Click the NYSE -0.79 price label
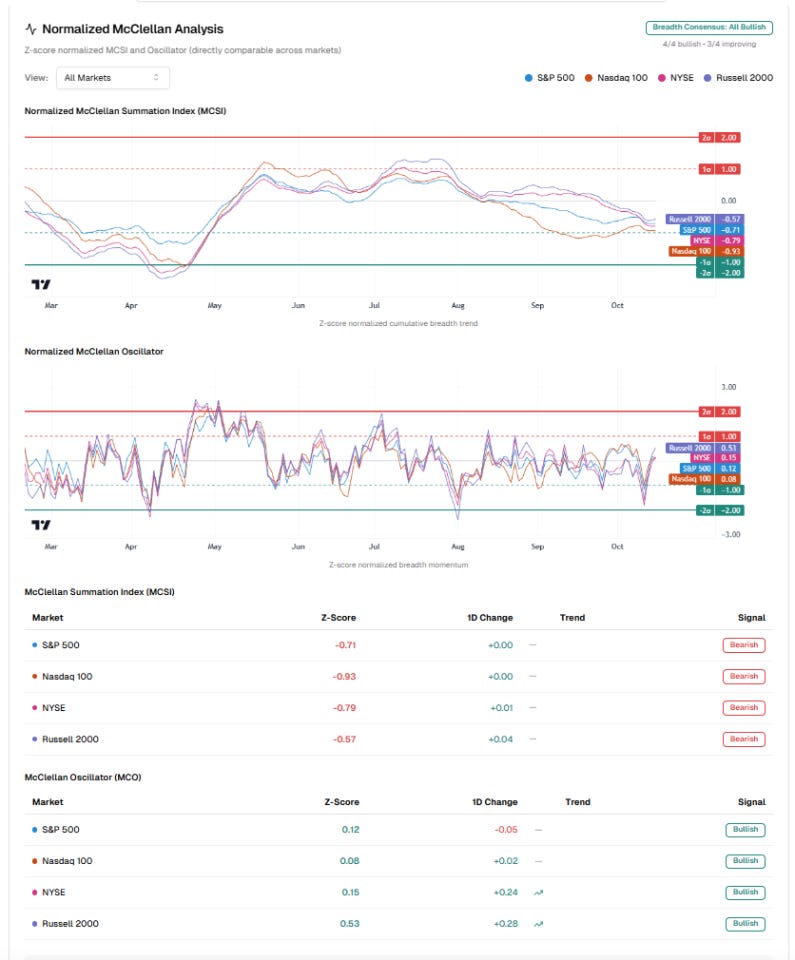The image size is (795, 960). coord(717,241)
